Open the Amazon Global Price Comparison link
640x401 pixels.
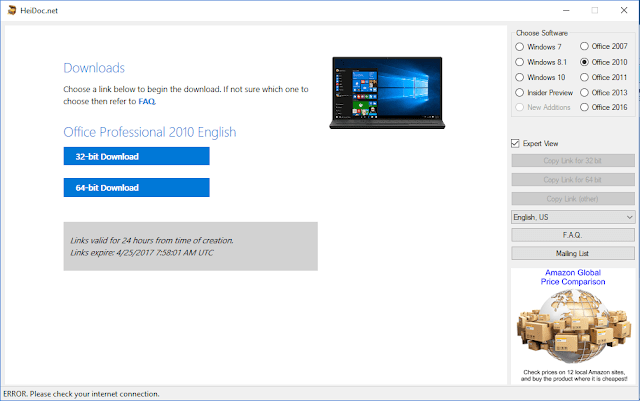pyautogui.click(x=573, y=277)
